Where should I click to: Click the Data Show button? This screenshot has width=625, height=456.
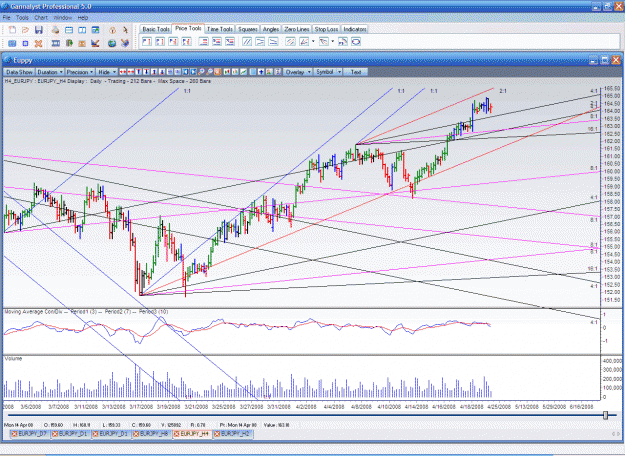click(19, 72)
